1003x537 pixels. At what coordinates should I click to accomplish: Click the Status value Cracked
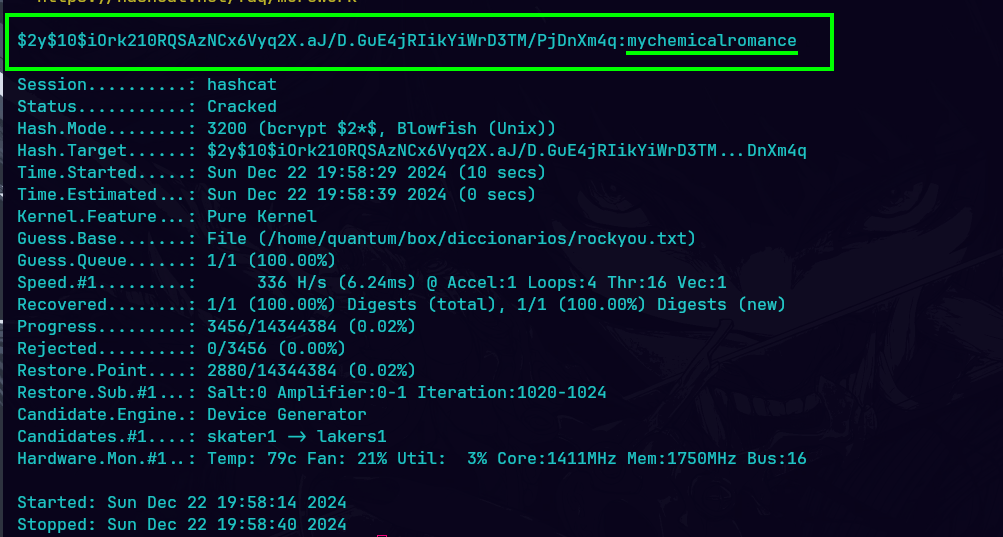pos(242,106)
